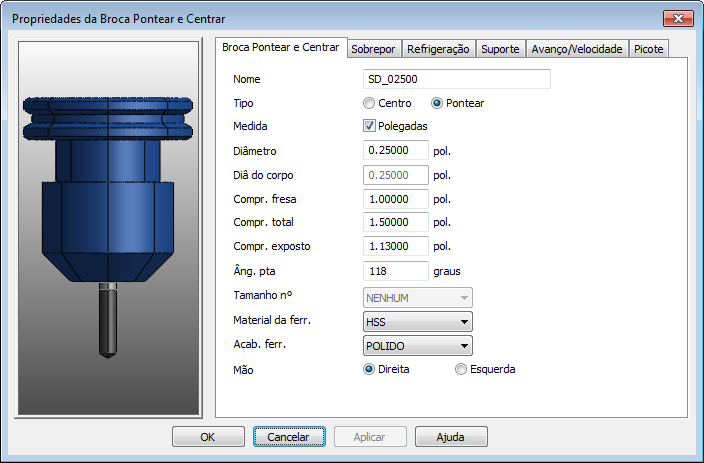Screen dimensions: 704x463
Task: Select the Broca Pontear e Centrar tab
Action: (x=281, y=48)
